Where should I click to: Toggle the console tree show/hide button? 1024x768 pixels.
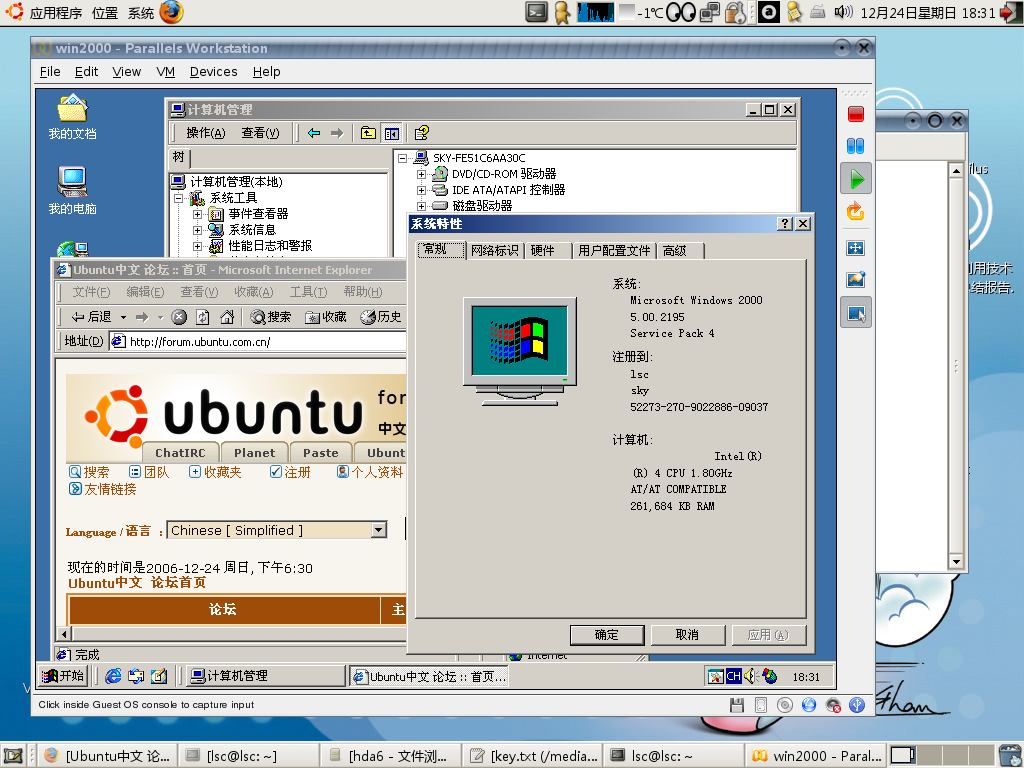[x=392, y=133]
